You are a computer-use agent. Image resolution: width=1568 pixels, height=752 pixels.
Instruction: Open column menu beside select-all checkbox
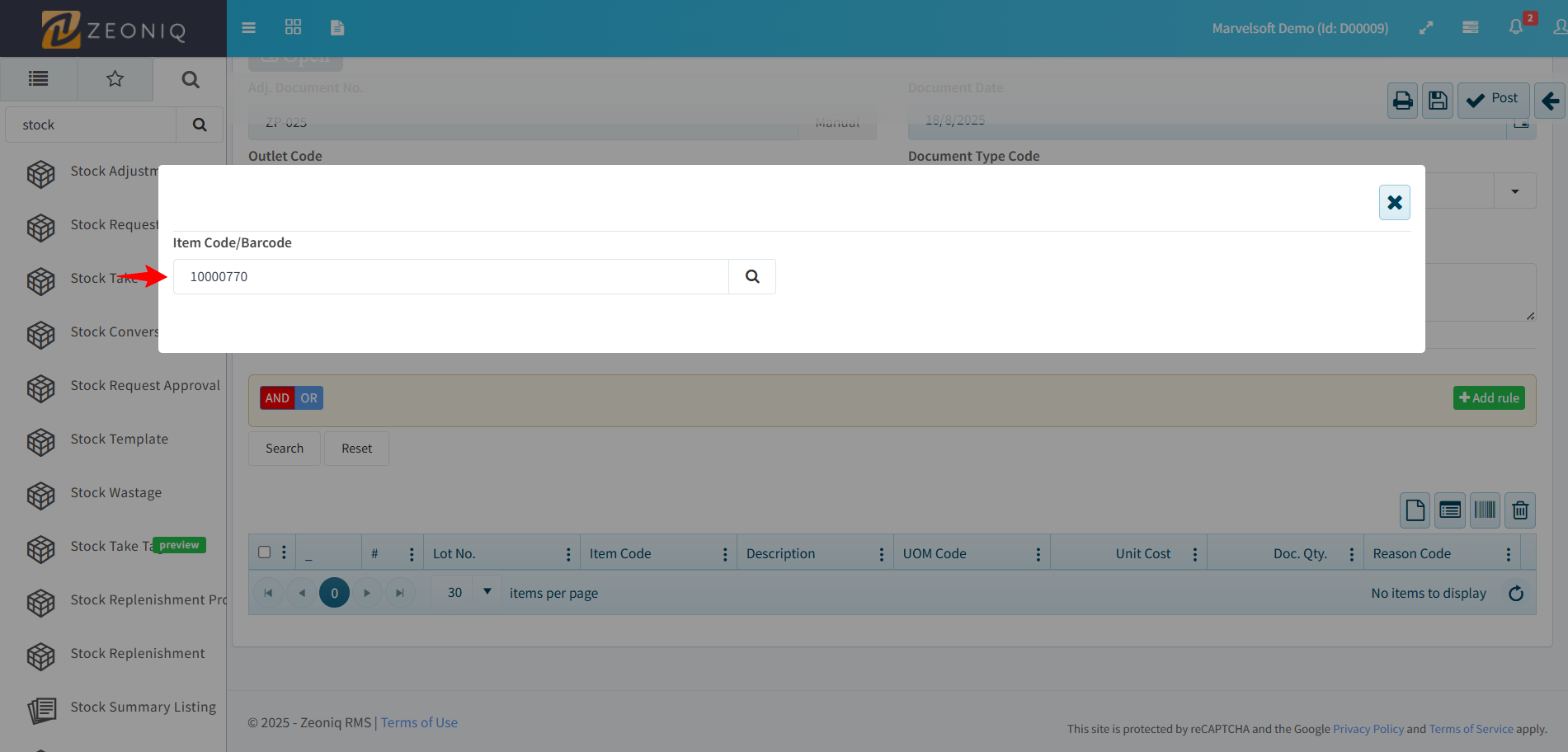(284, 553)
